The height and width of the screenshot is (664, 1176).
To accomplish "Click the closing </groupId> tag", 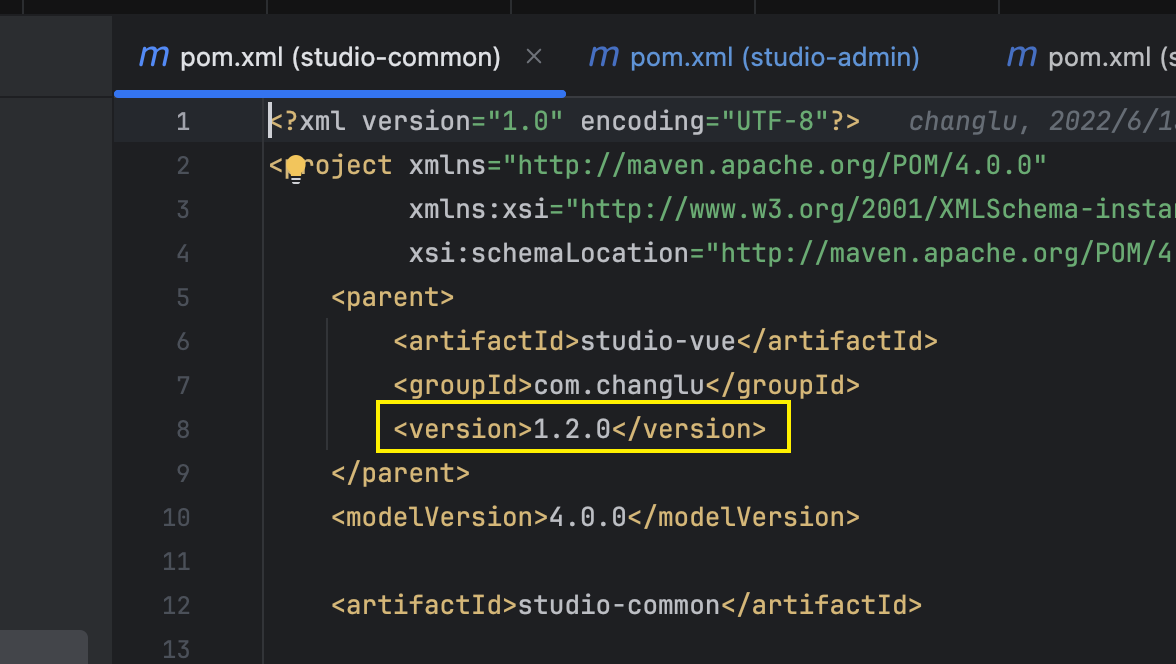I will tap(782, 386).
